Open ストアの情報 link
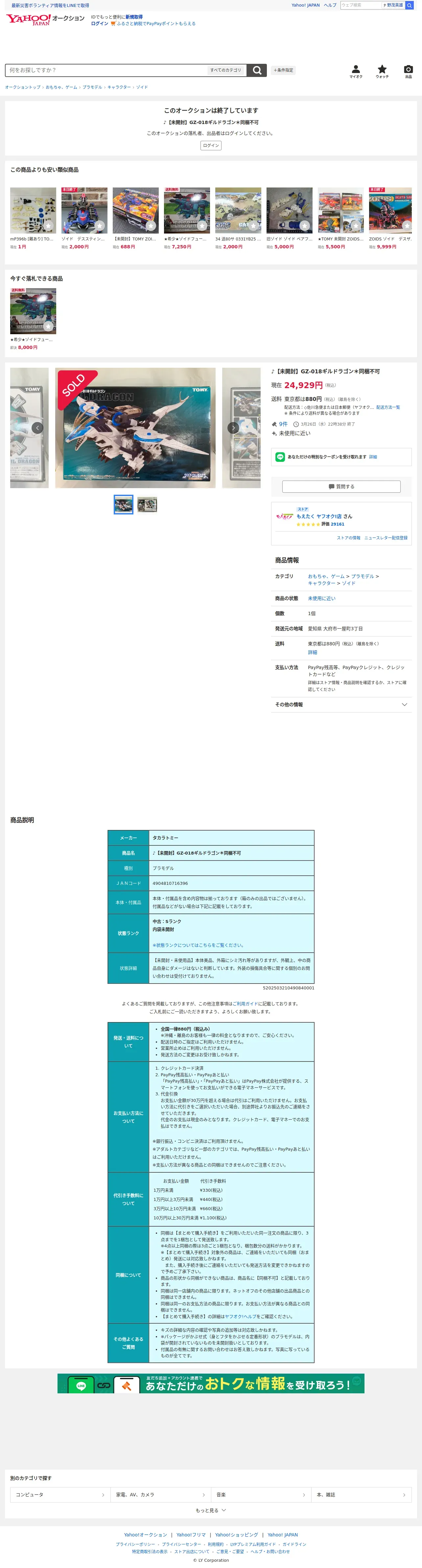The image size is (422, 1568). pos(348,538)
